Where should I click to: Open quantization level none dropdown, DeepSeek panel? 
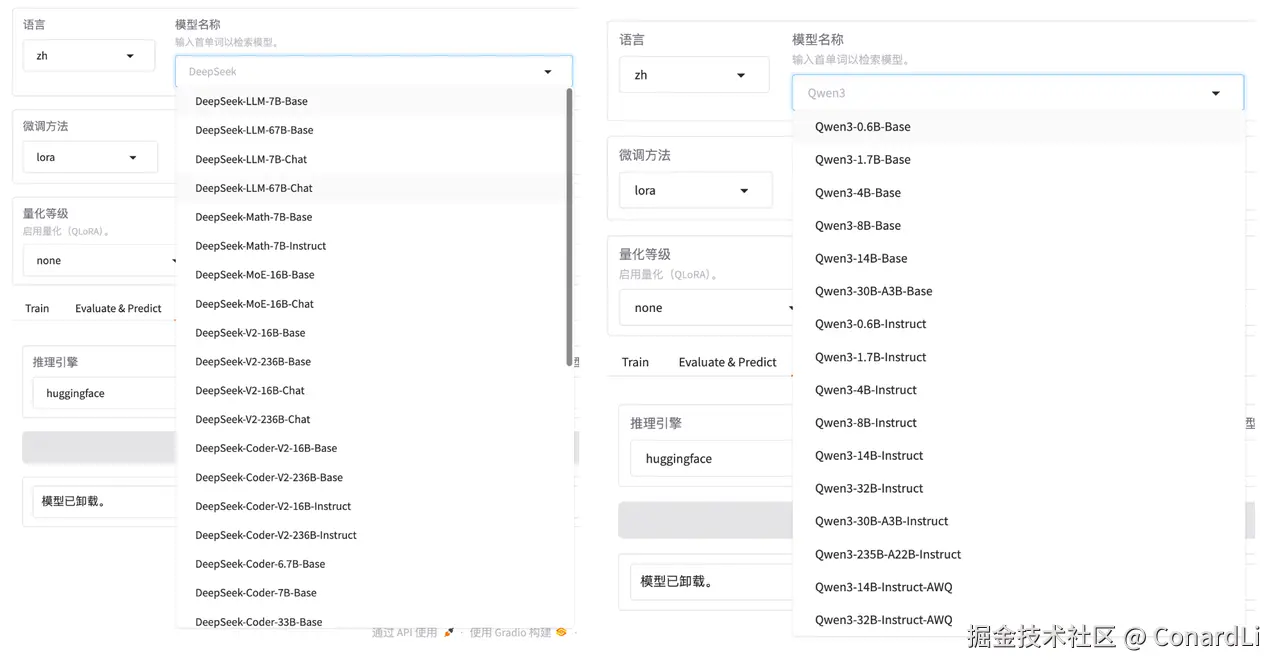(x=100, y=260)
